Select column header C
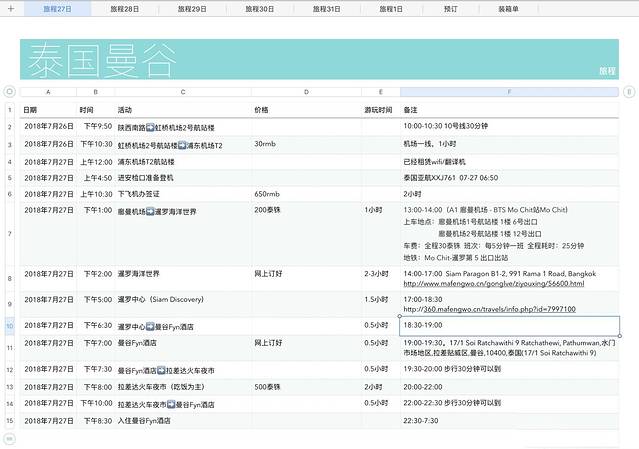This screenshot has height=449, width=639. pyautogui.click(x=183, y=91)
